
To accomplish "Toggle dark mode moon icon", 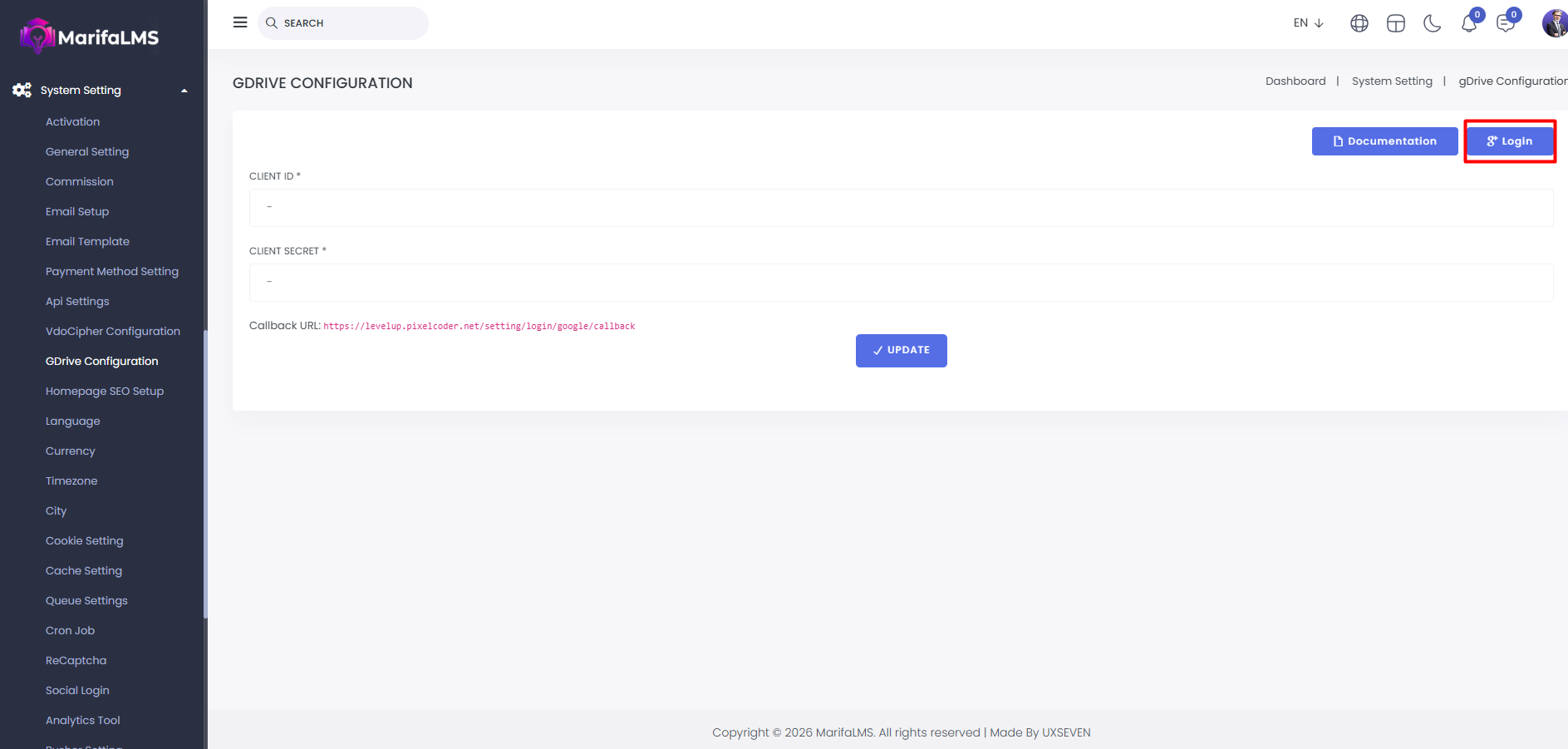I will tap(1432, 23).
